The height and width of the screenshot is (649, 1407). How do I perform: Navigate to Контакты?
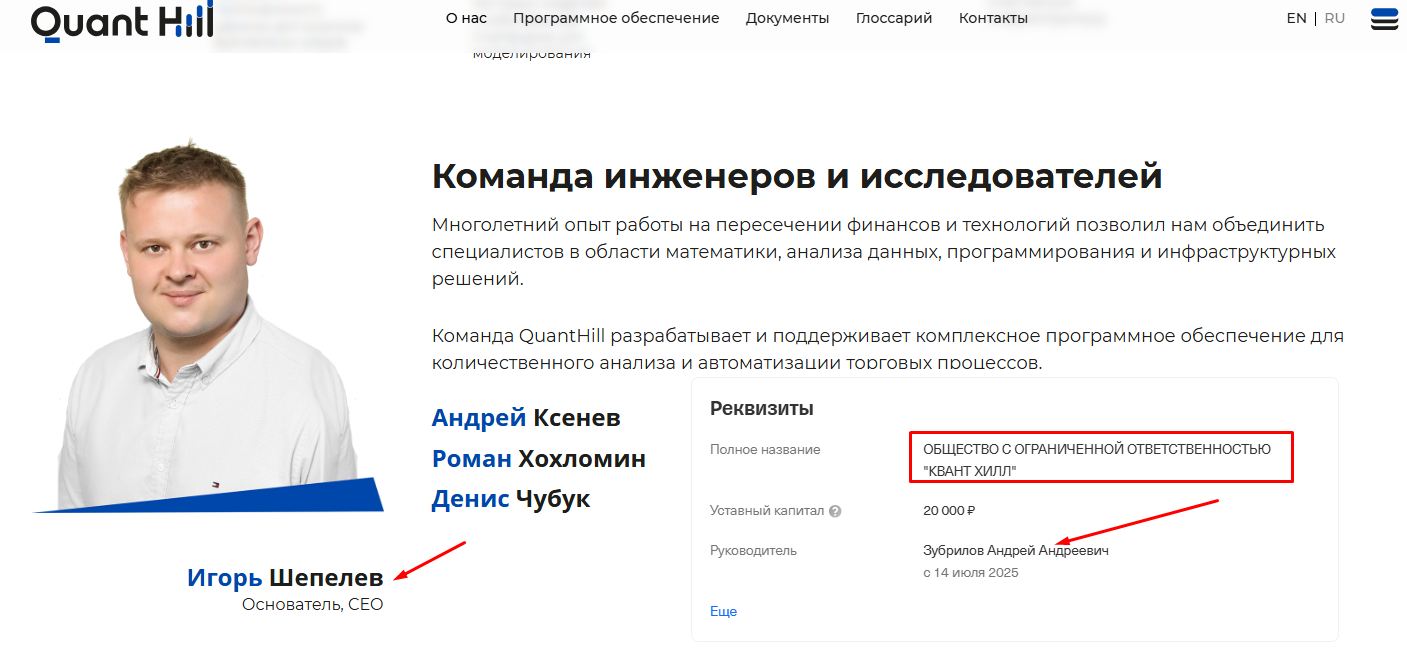[993, 18]
